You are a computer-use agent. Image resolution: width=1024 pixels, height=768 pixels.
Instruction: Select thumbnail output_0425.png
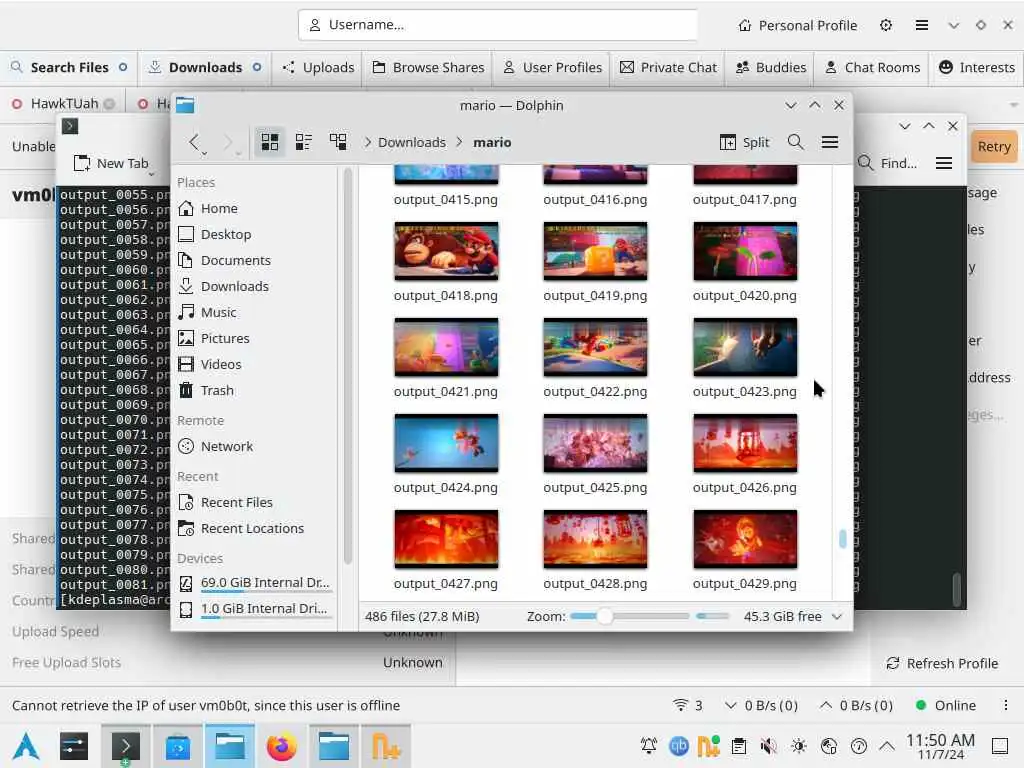click(x=595, y=443)
